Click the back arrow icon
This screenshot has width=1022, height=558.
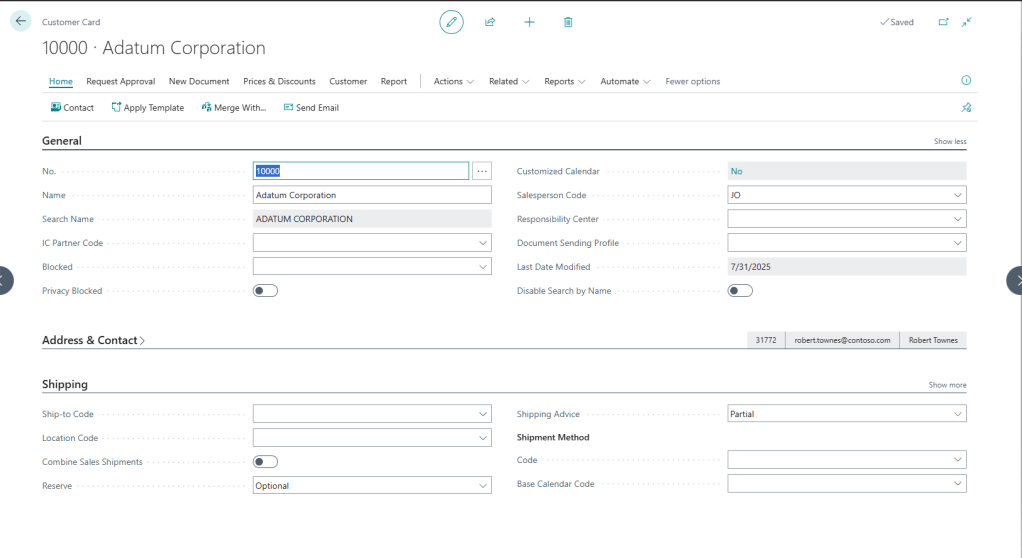pyautogui.click(x=21, y=21)
